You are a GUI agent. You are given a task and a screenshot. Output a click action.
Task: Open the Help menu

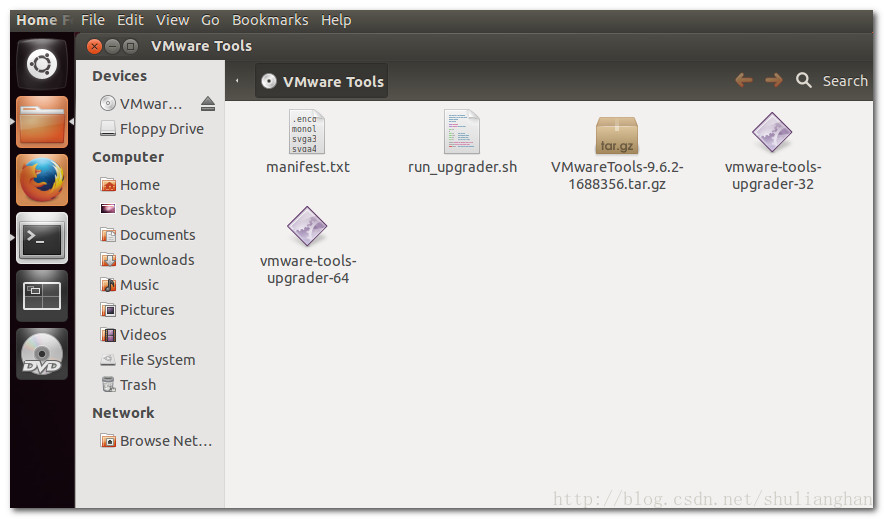(336, 20)
